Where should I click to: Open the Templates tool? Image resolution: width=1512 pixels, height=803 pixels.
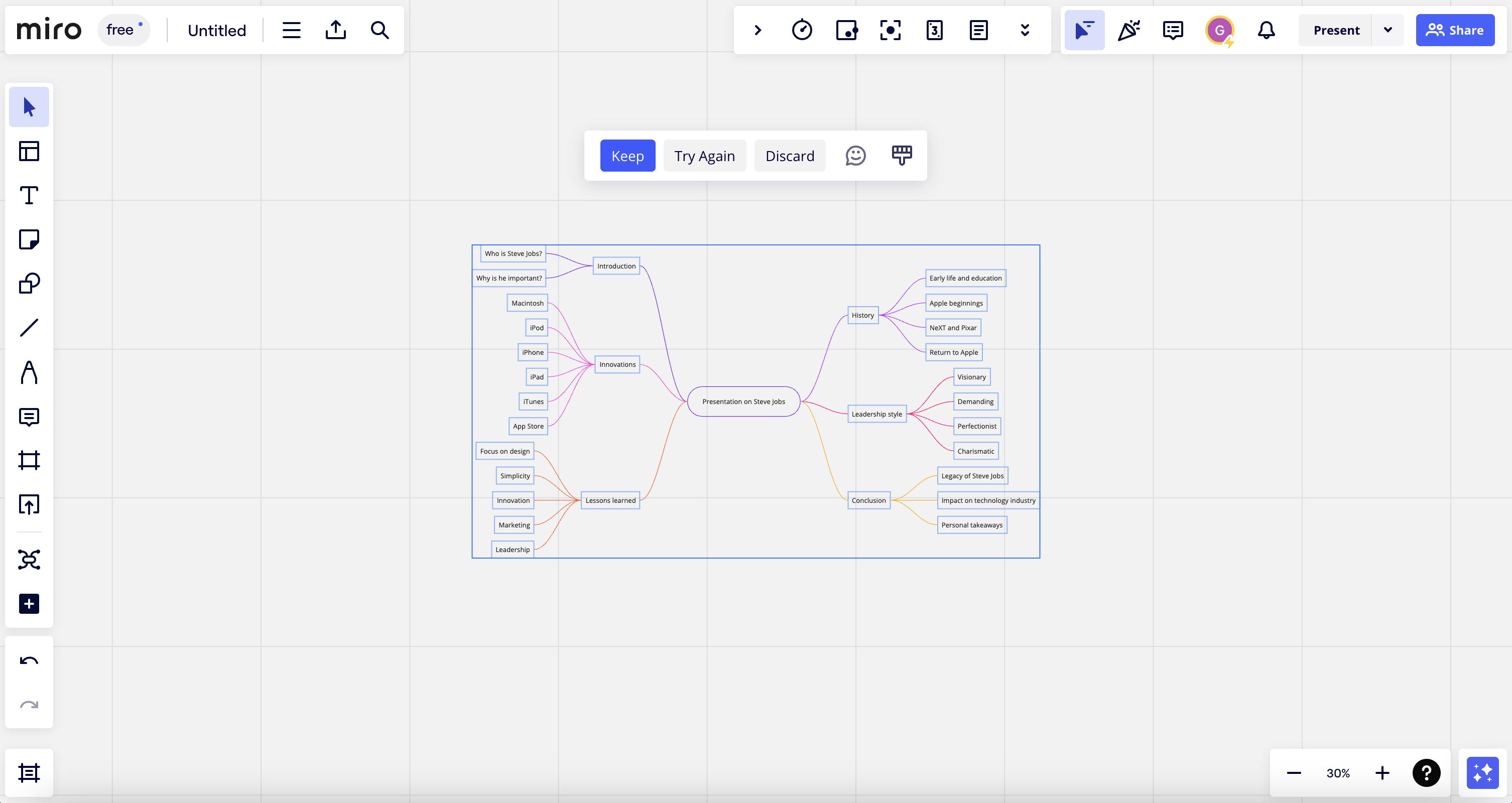pos(29,151)
